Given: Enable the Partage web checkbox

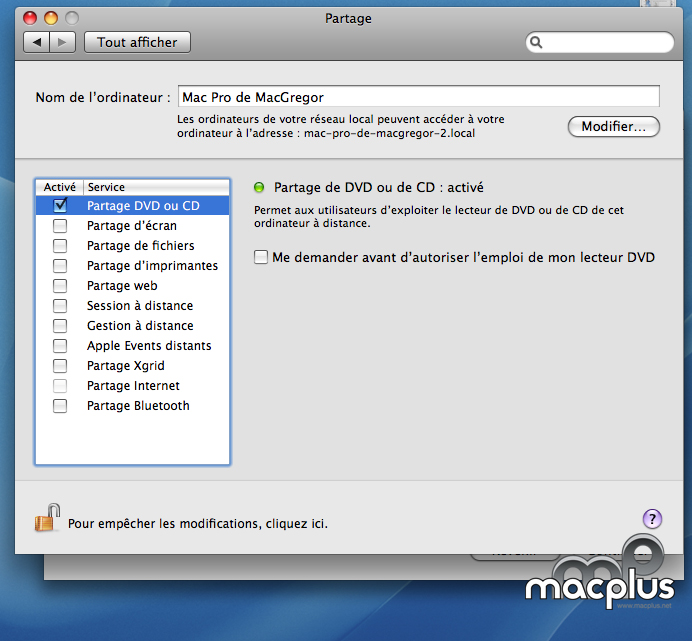Looking at the screenshot, I should click(60, 286).
